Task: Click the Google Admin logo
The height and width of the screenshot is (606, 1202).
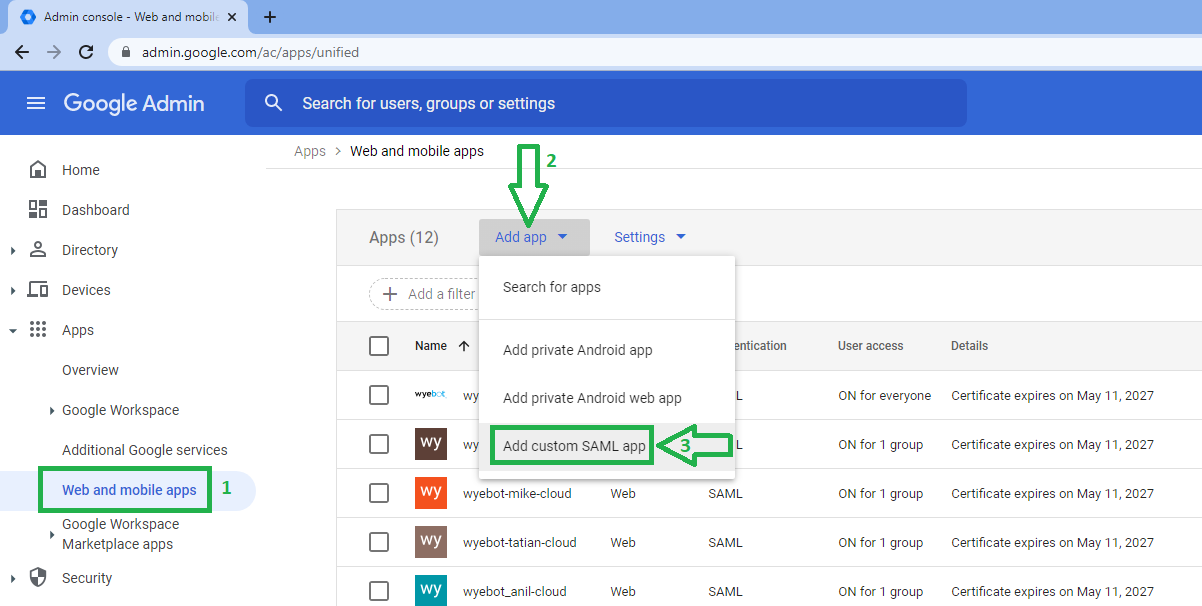Action: click(134, 103)
